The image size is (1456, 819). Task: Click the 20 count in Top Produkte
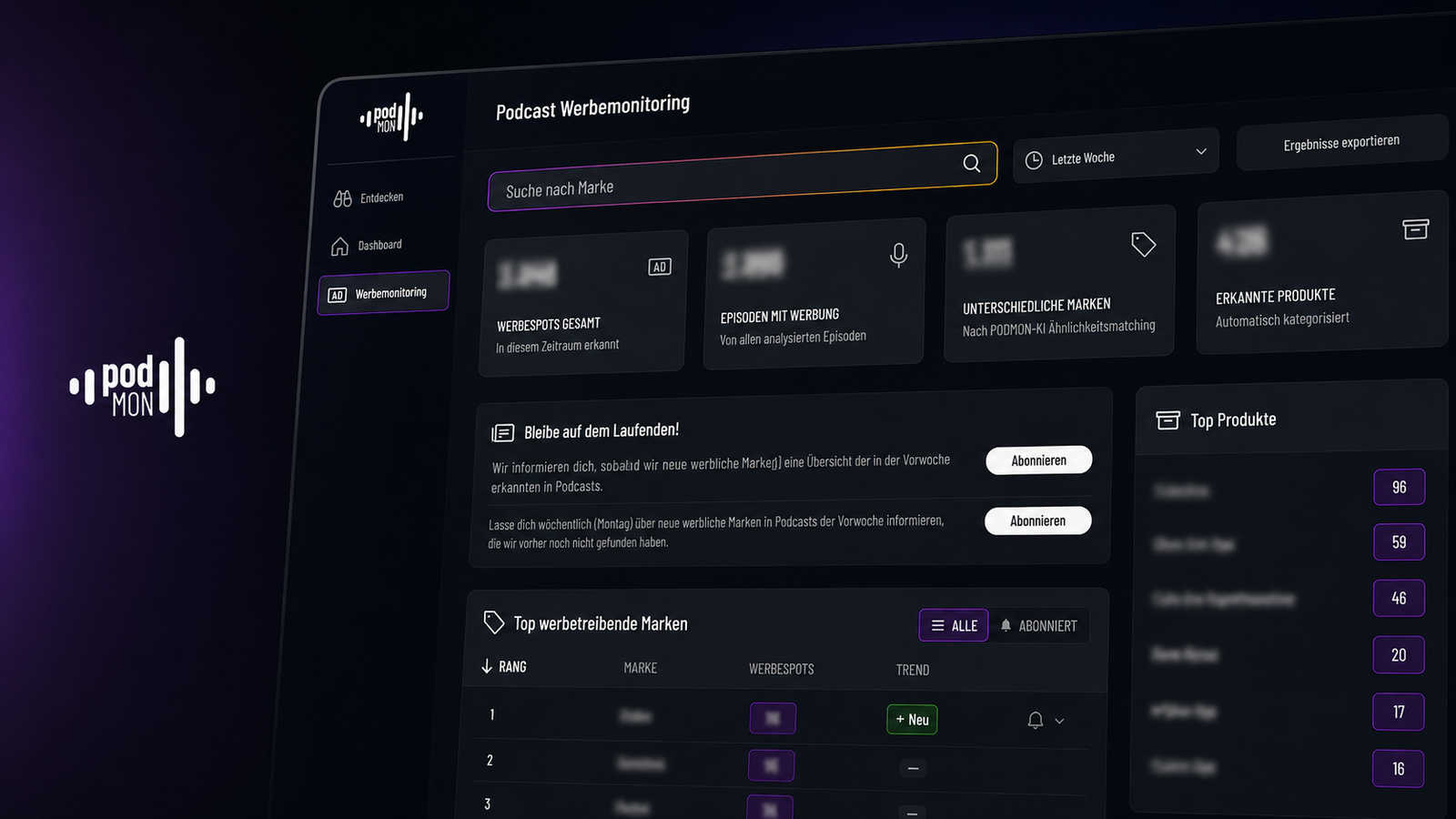1399,655
